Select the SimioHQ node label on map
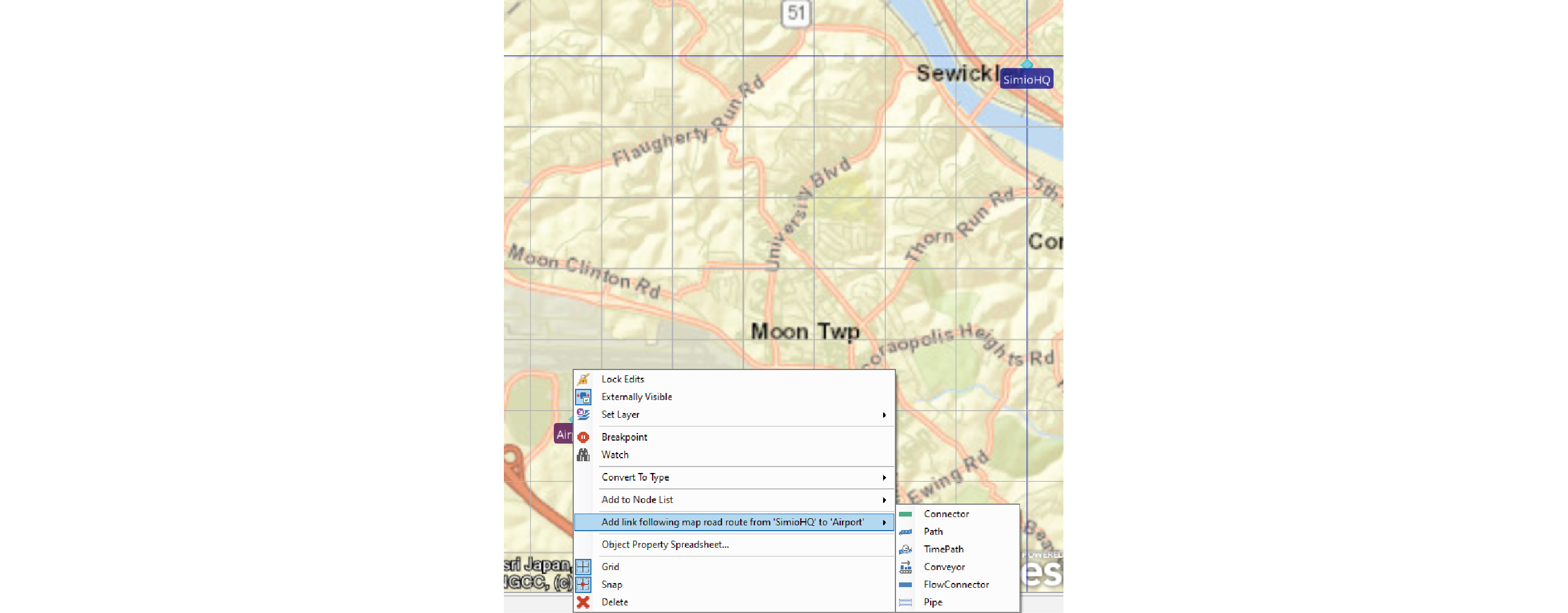This screenshot has width=1568, height=613. 1027,79
